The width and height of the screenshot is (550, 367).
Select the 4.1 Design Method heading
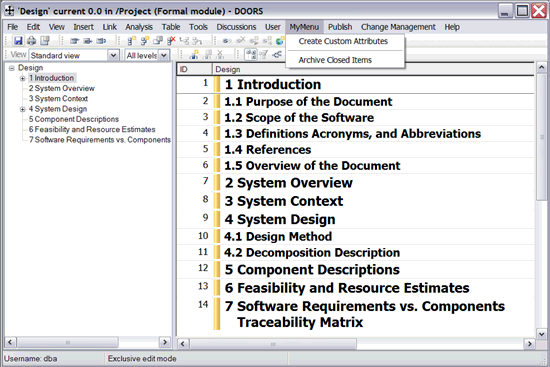pyautogui.click(x=278, y=236)
